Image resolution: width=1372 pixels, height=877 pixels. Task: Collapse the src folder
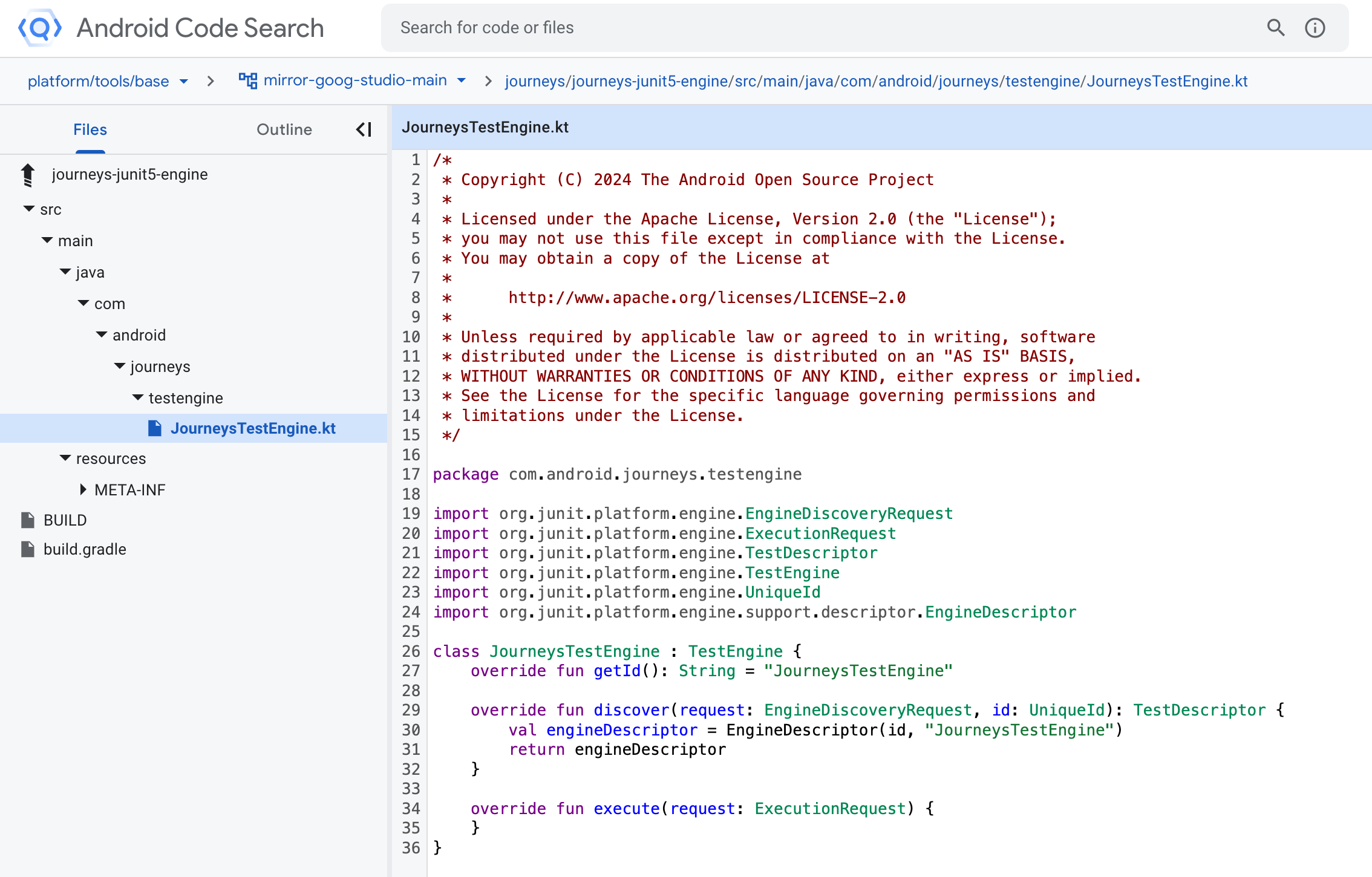click(x=29, y=209)
